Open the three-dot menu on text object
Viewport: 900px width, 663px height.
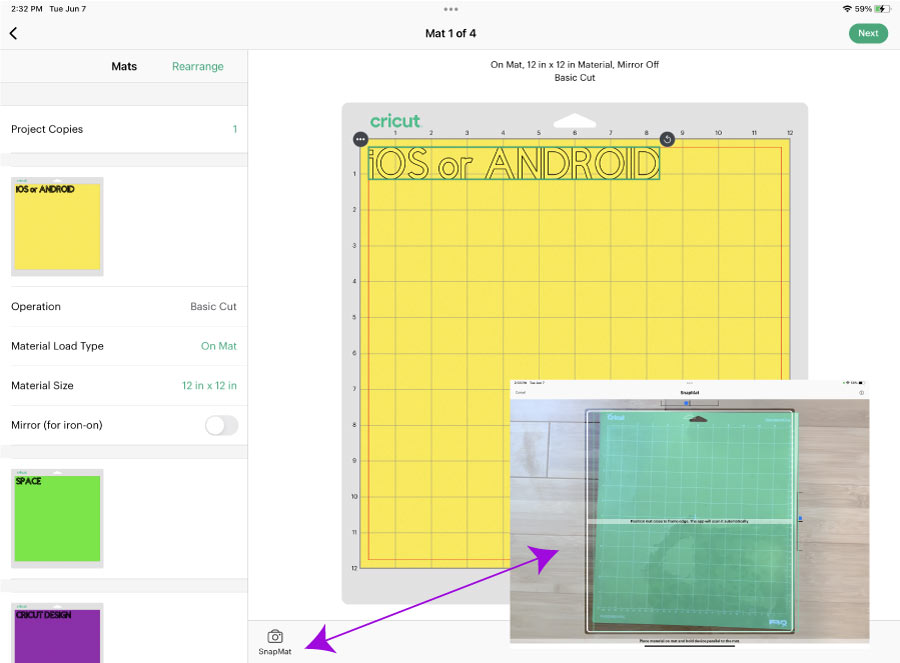click(360, 139)
